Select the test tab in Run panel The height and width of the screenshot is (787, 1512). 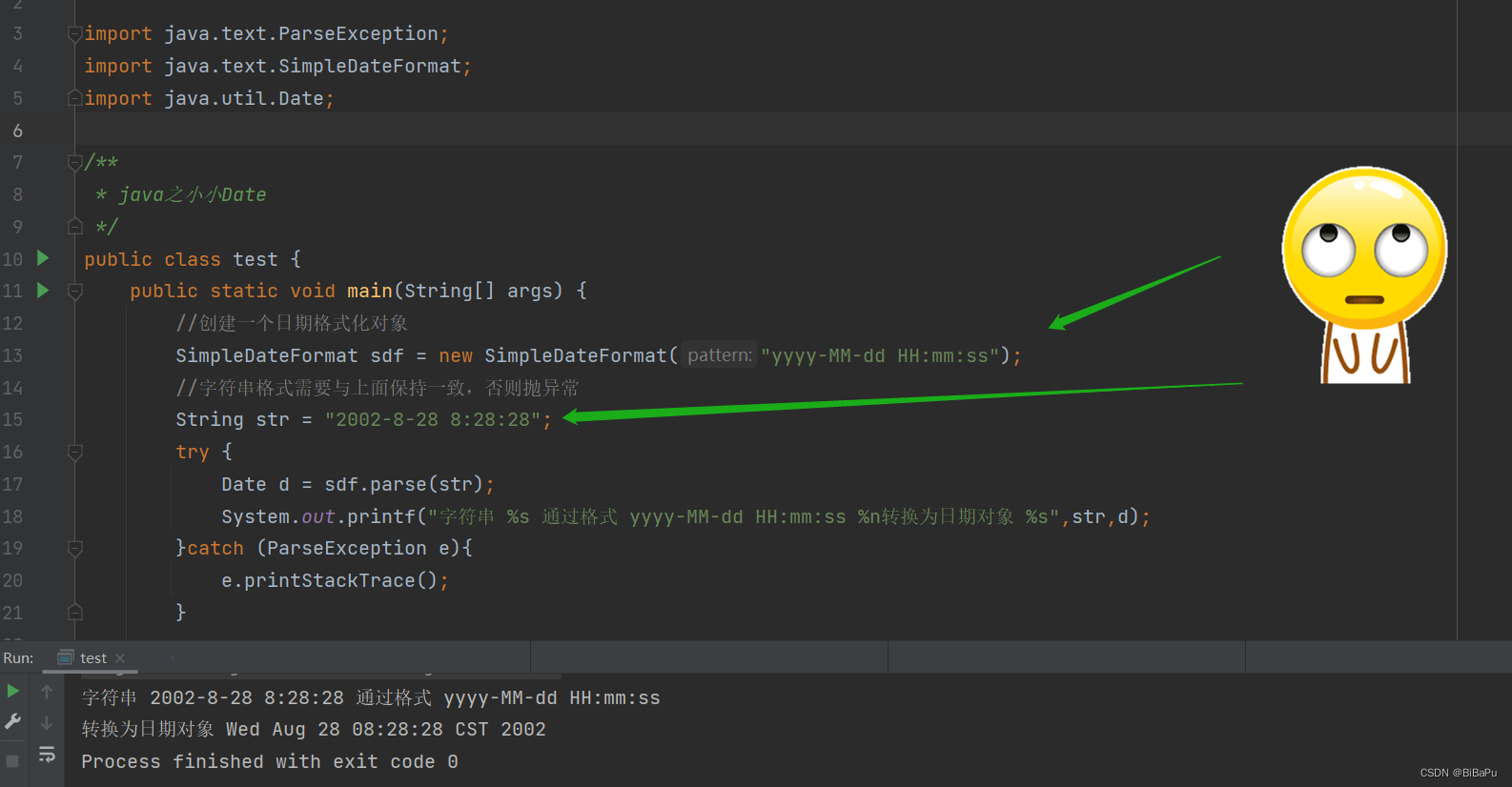[x=92, y=658]
